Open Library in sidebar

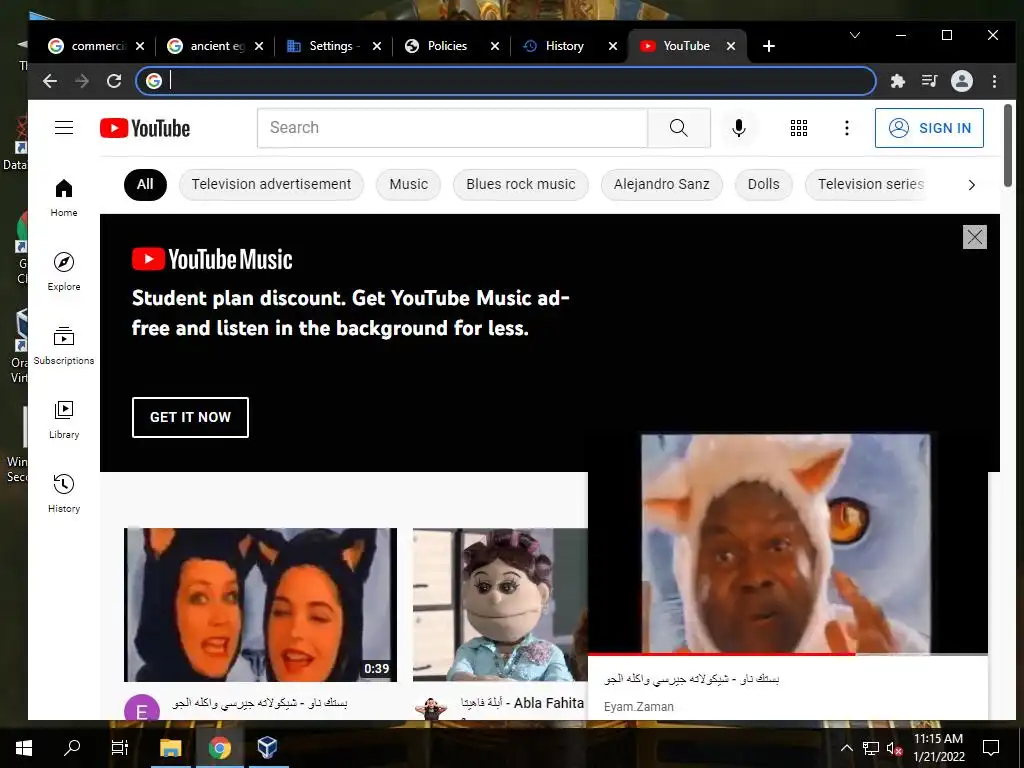tap(64, 419)
